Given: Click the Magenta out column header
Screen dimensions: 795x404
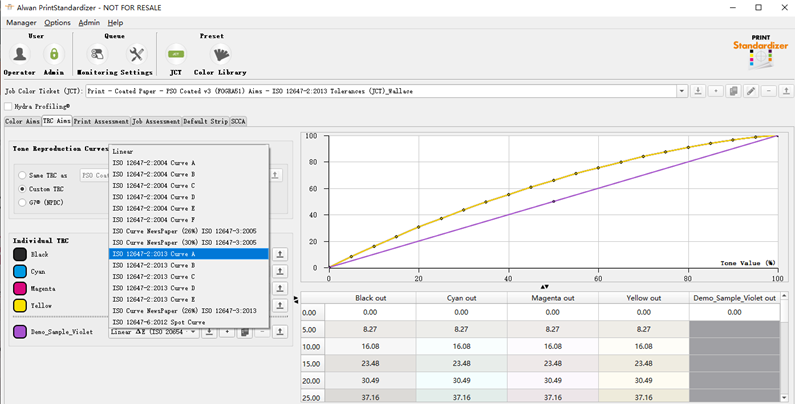Looking at the screenshot, I should click(x=553, y=298).
